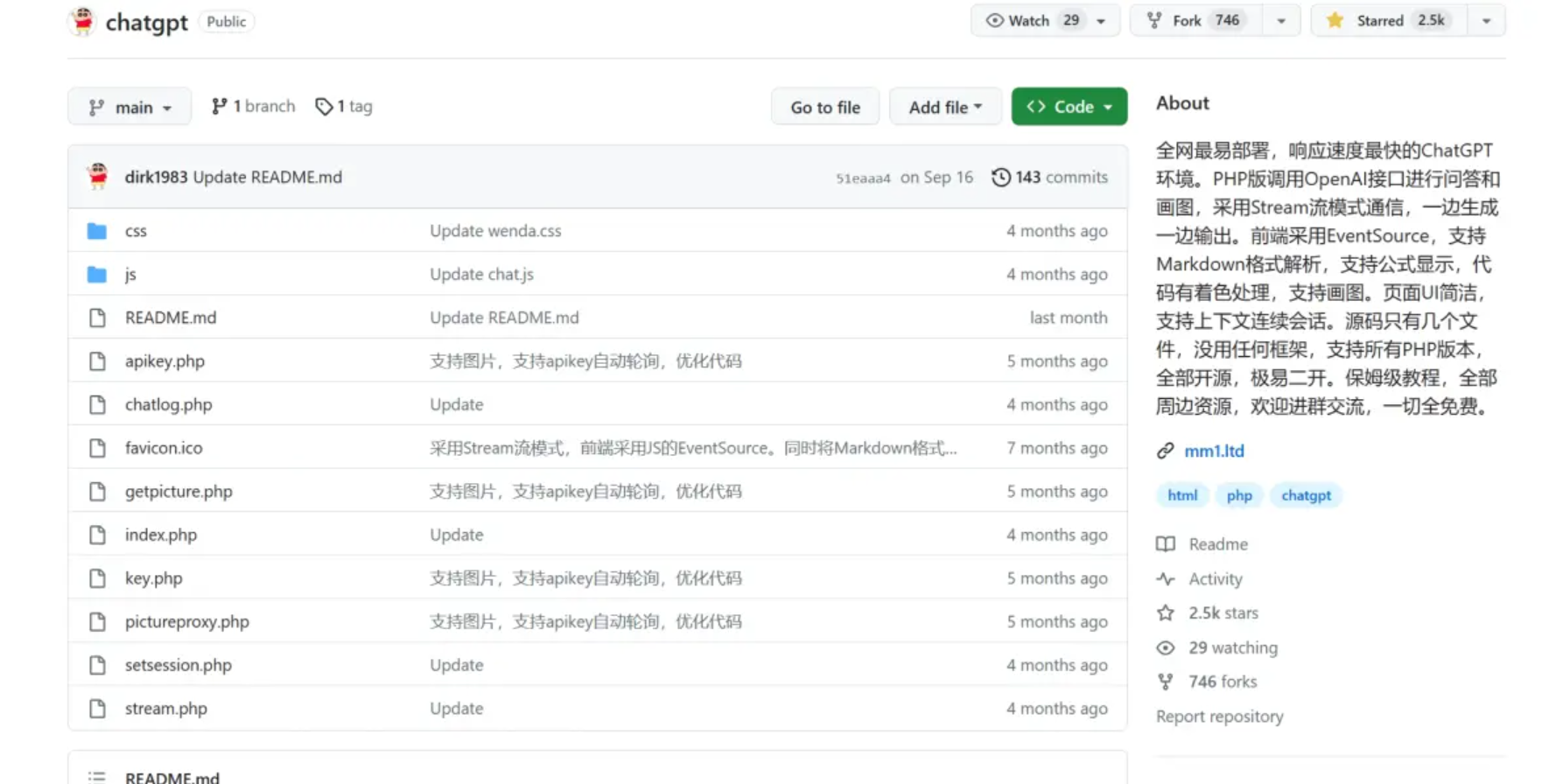Click the branch icon beside main
1556x784 pixels.
click(96, 107)
